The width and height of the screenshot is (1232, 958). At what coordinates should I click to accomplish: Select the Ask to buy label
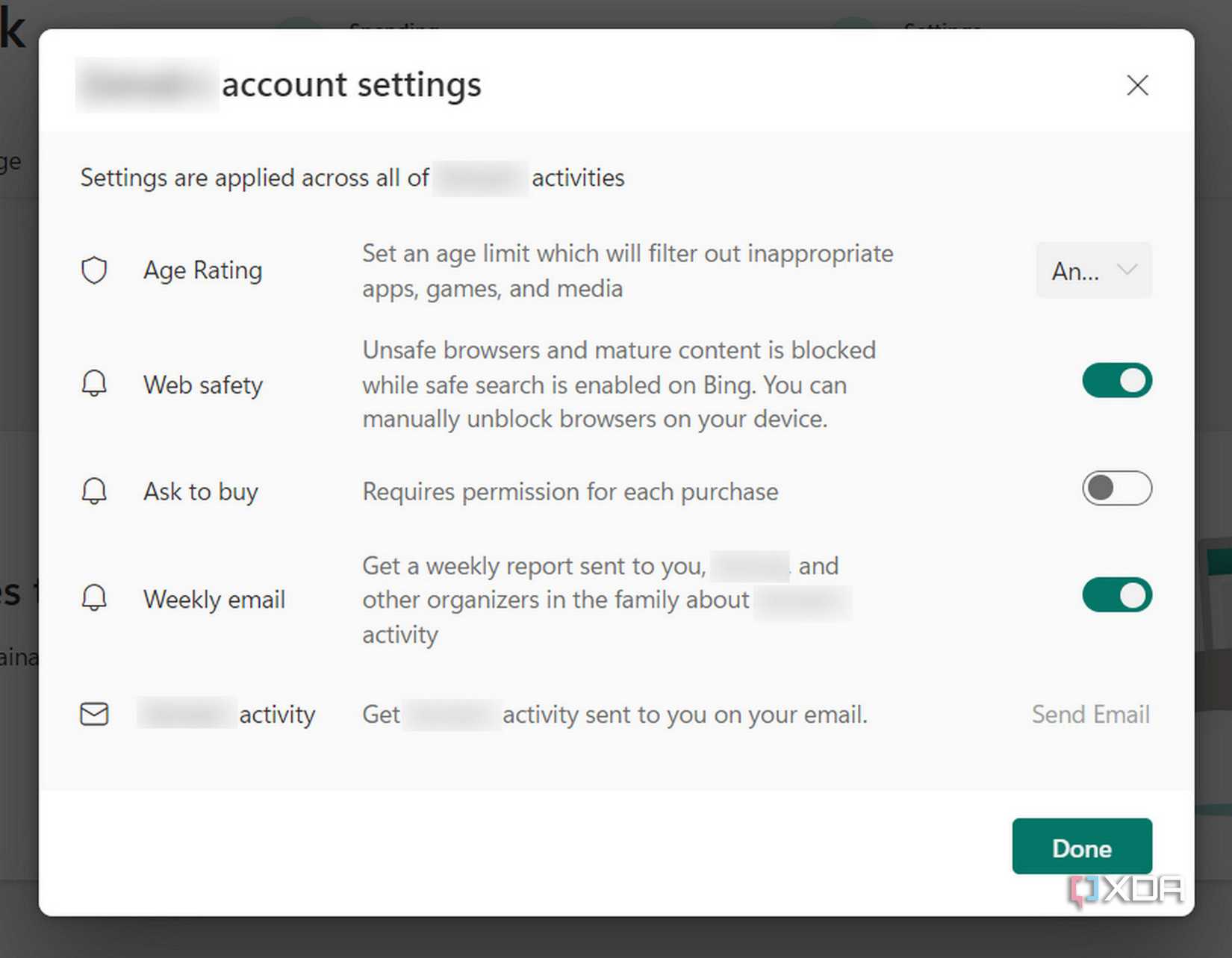tap(201, 492)
